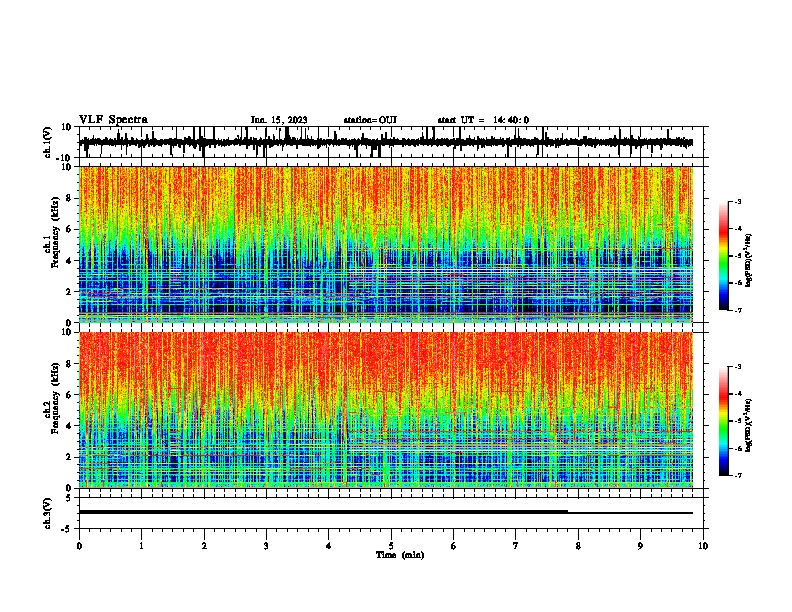
Task: Click the ch.1 spectrogram color scale bar
Action: pyautogui.click(x=724, y=256)
